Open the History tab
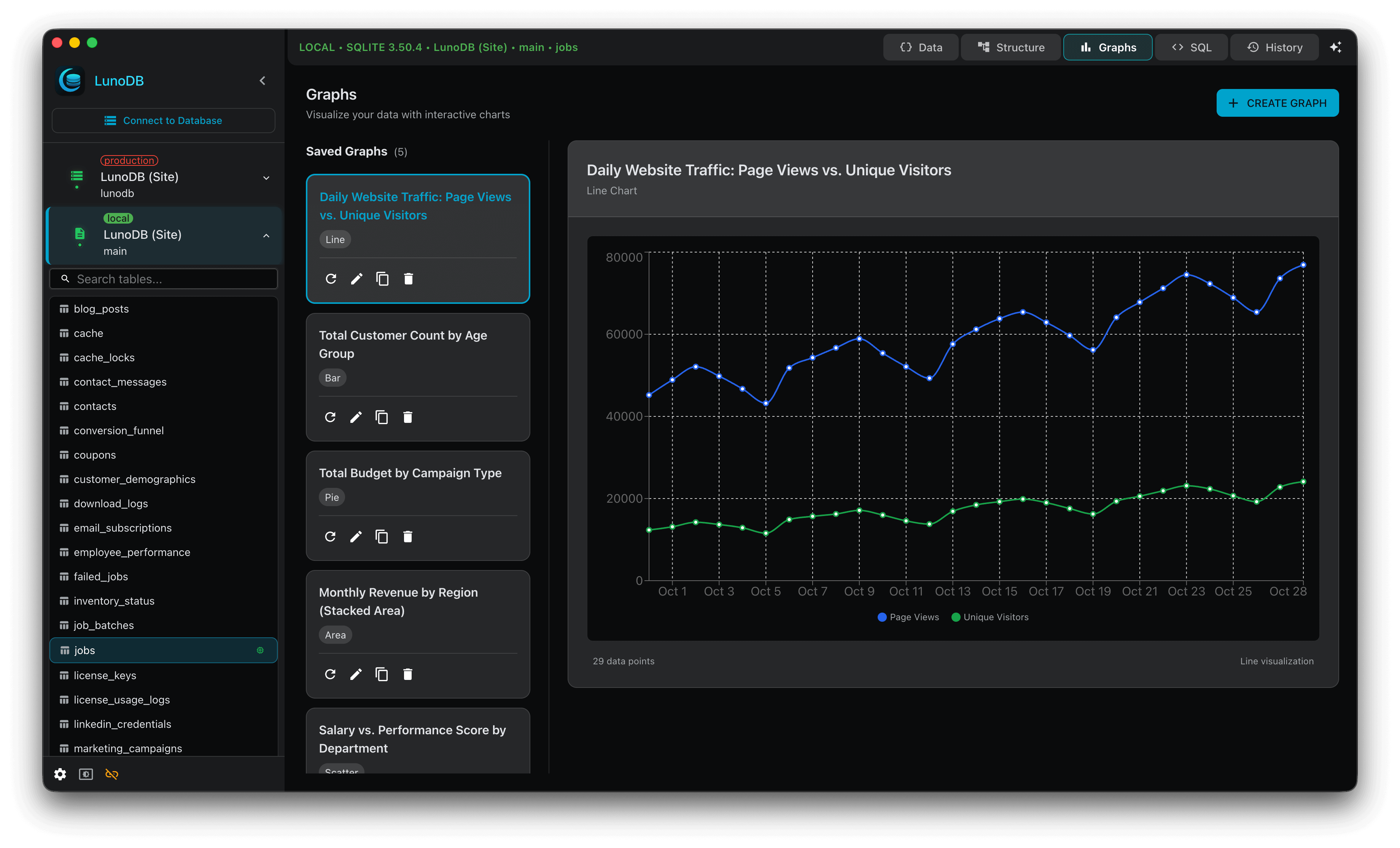 [x=1274, y=47]
